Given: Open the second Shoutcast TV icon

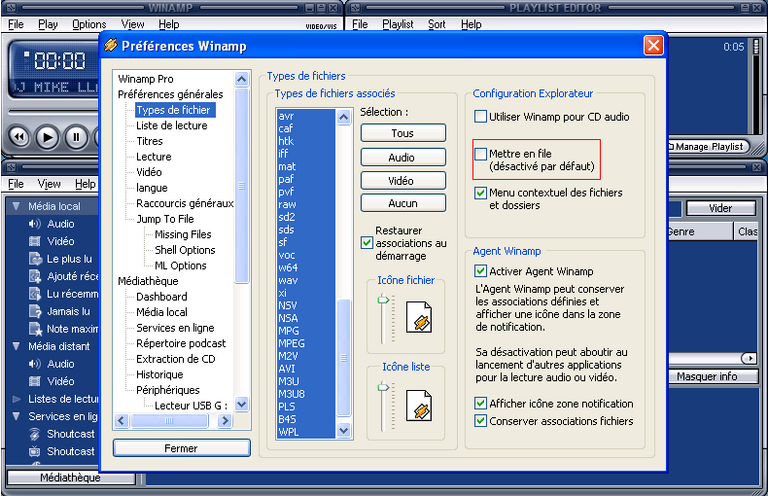Looking at the screenshot, I should click(x=35, y=451).
